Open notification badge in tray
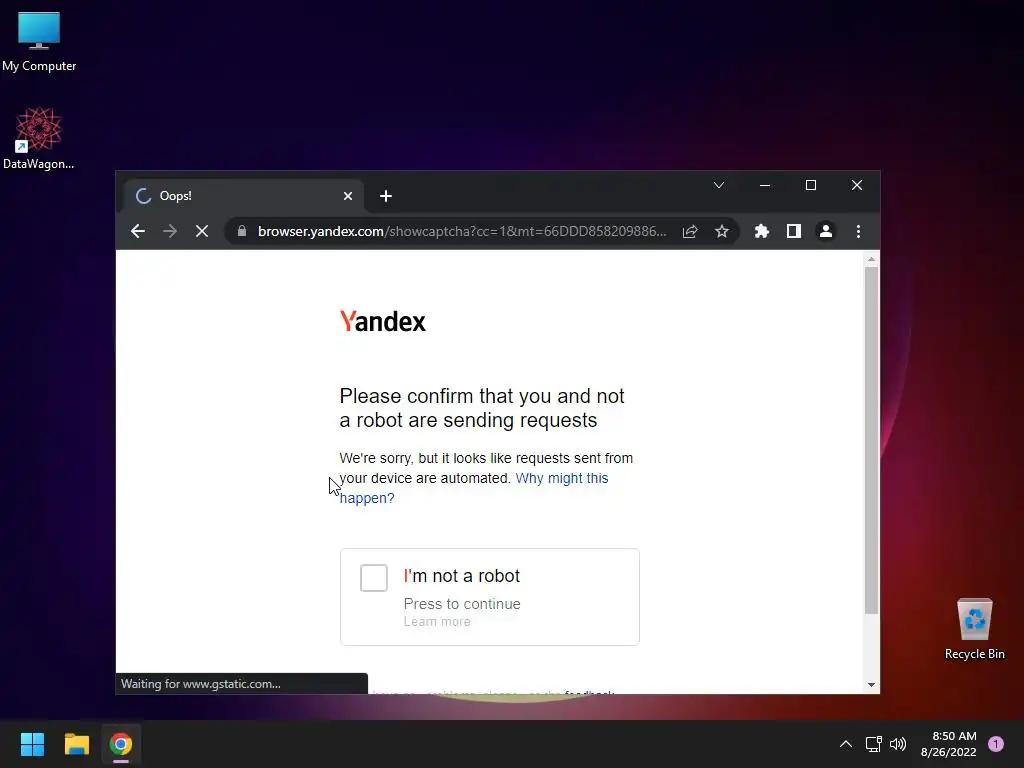Viewport: 1024px width, 768px height. [x=996, y=744]
